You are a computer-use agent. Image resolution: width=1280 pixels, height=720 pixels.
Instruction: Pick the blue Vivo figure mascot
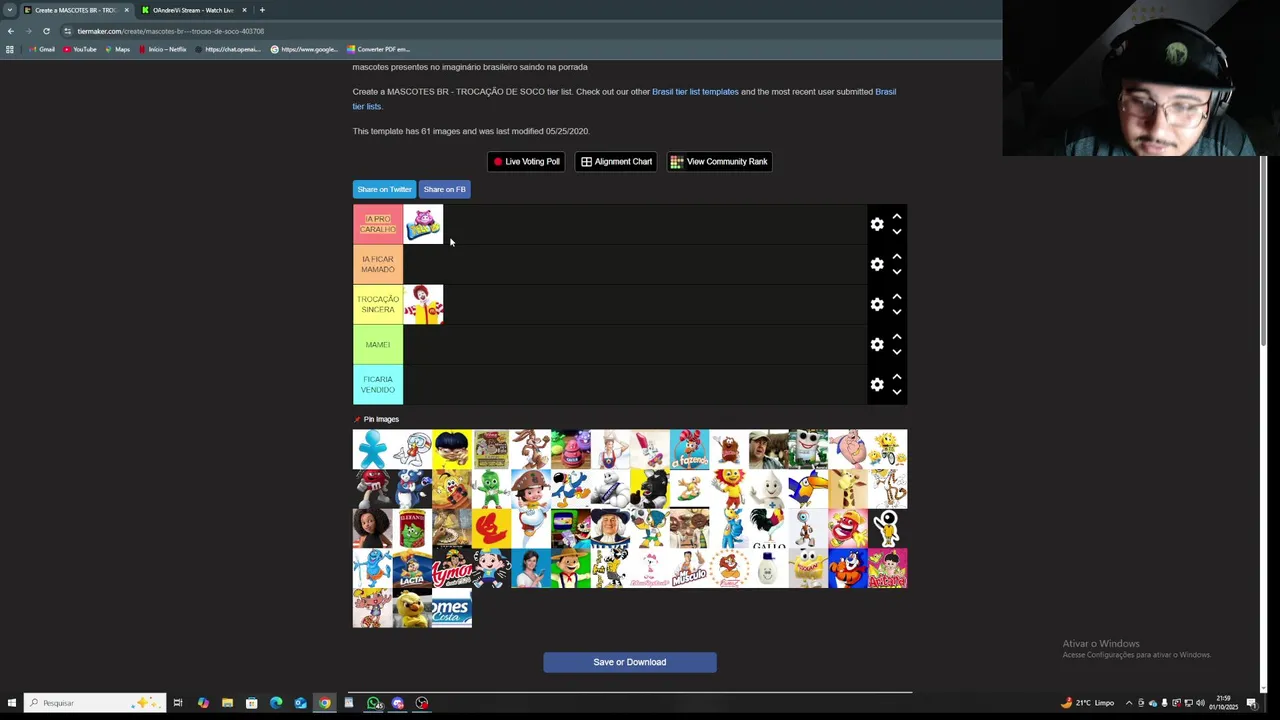click(x=372, y=449)
